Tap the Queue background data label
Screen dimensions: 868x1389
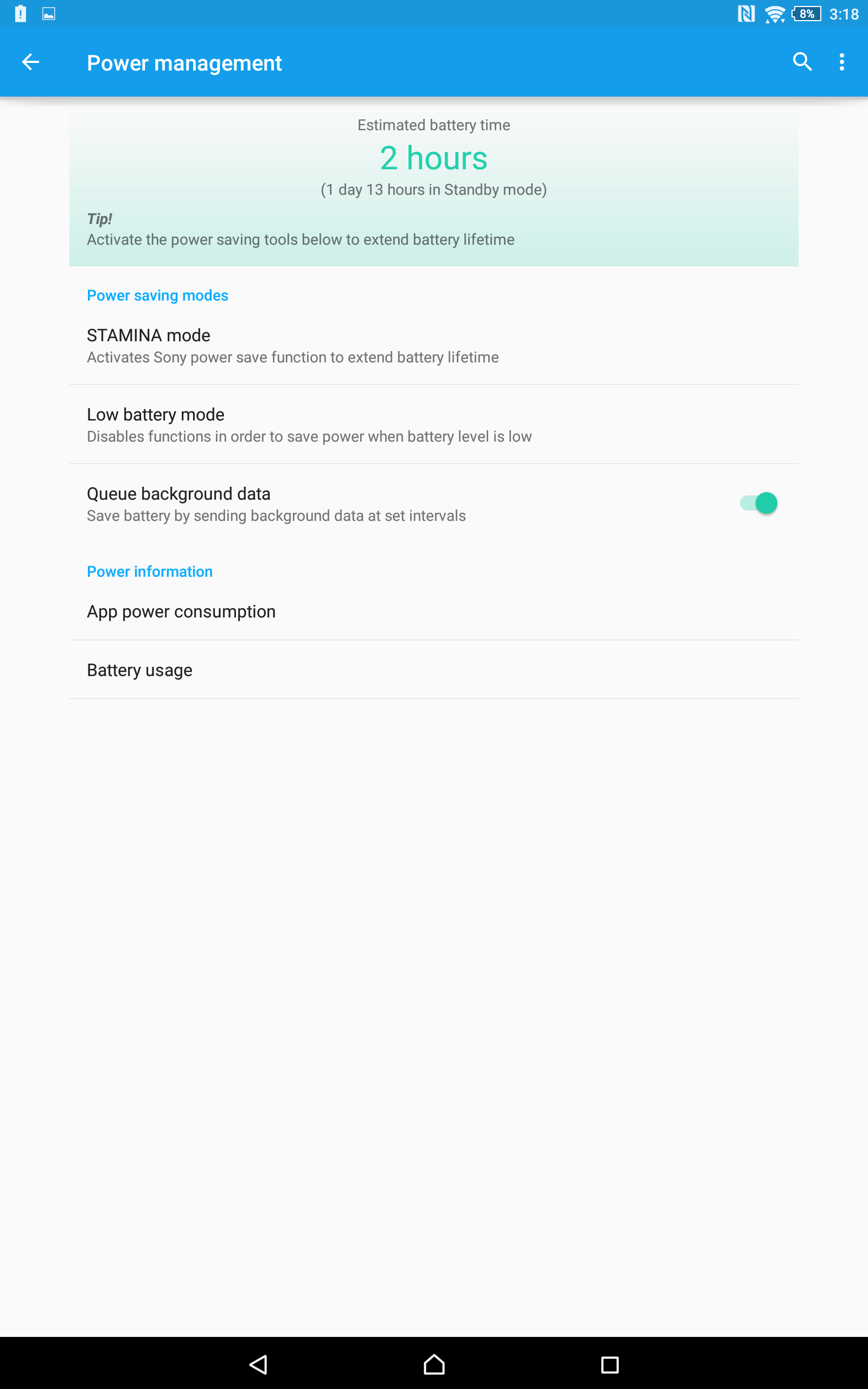point(178,494)
